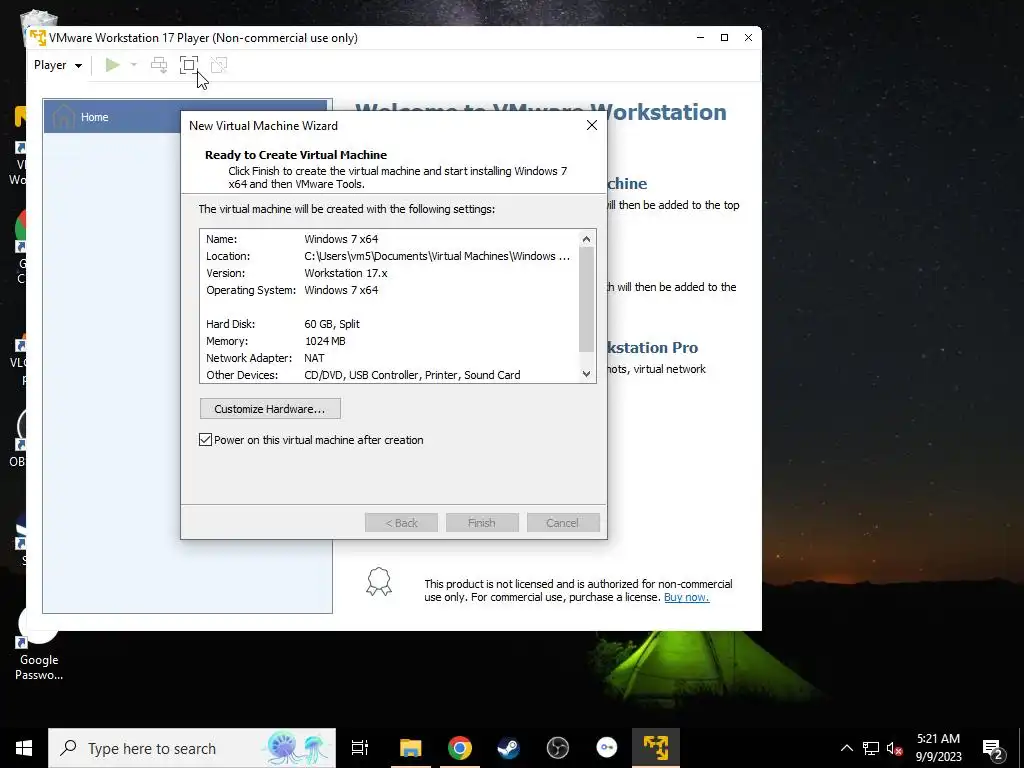The image size is (1024, 768).
Task: Open the notification center icon
Action: (x=993, y=748)
